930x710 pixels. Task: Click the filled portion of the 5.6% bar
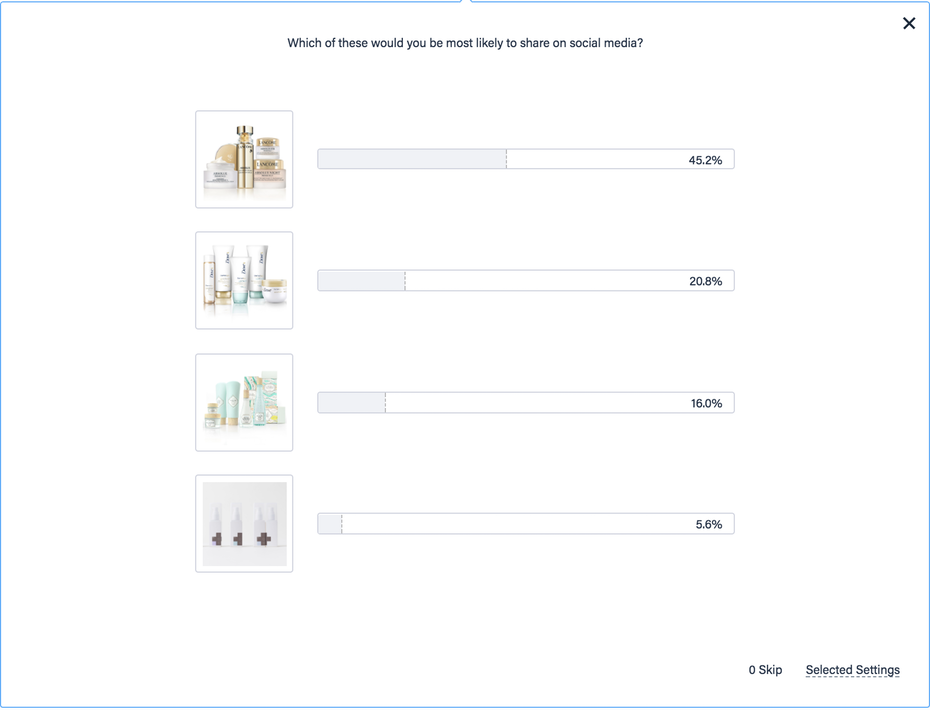330,524
